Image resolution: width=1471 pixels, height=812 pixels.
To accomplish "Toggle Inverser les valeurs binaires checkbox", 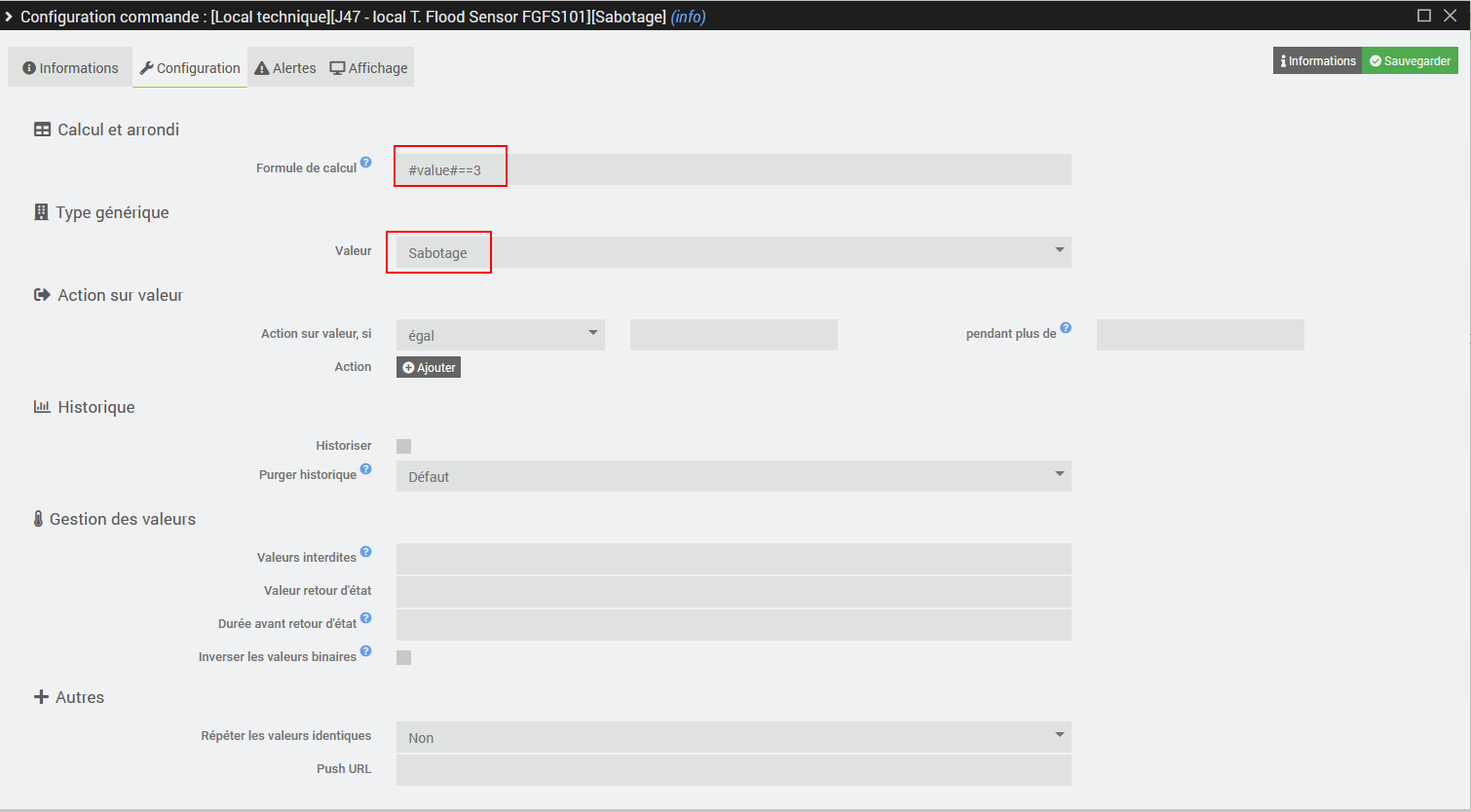I will [403, 657].
